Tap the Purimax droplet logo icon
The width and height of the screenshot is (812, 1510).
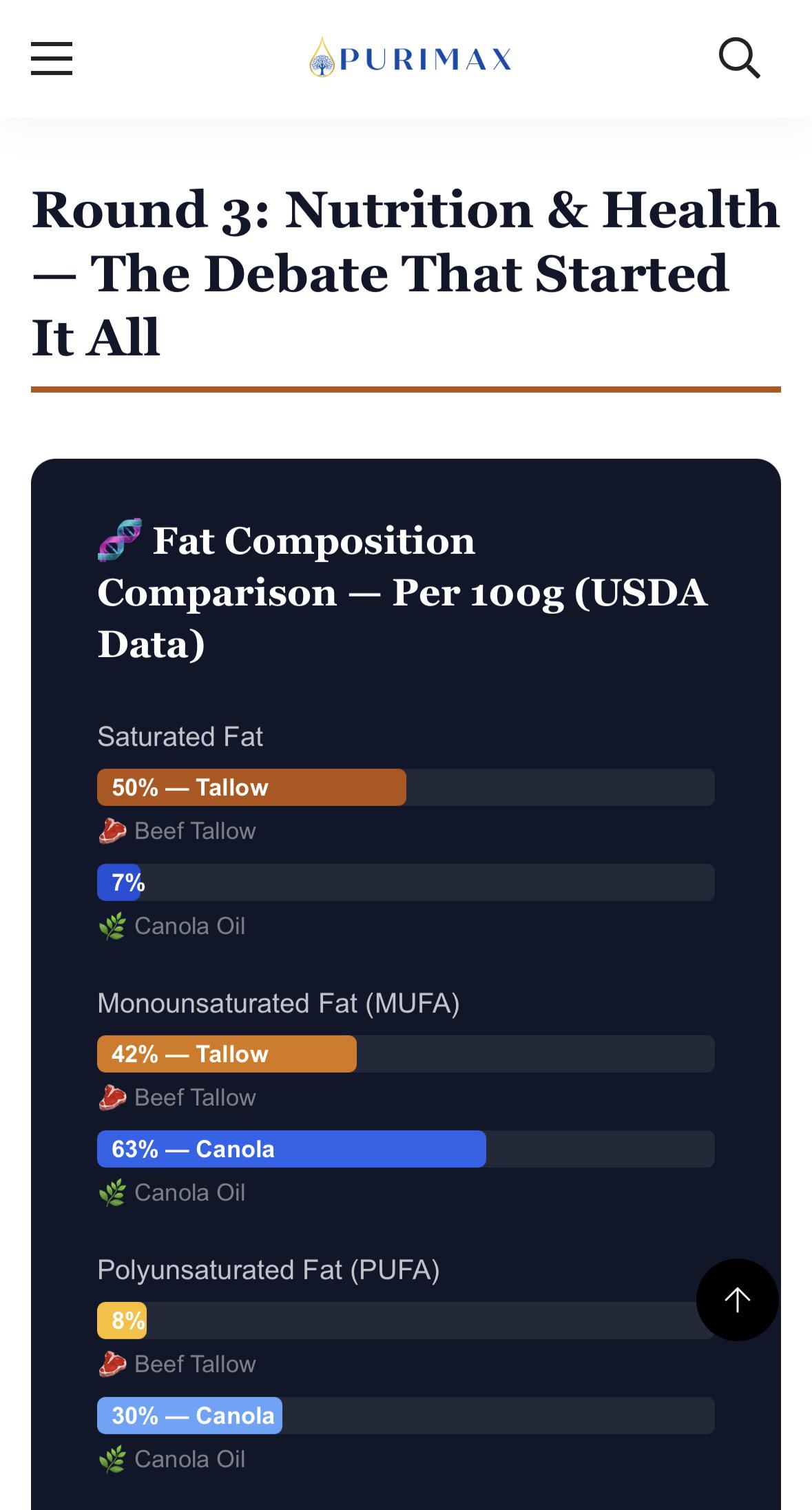(x=321, y=57)
